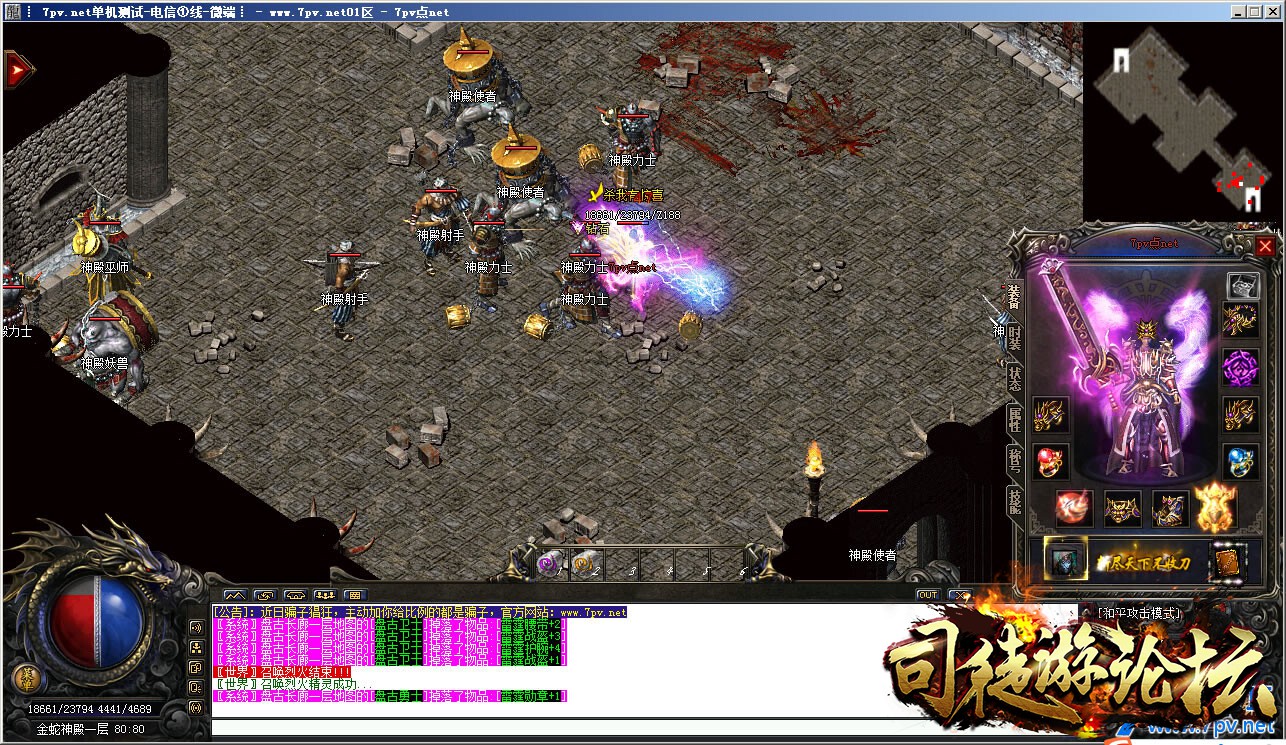Viewport: 1286px width, 745px height.
Task: Open the minimap in the corner
Action: pos(1183,120)
